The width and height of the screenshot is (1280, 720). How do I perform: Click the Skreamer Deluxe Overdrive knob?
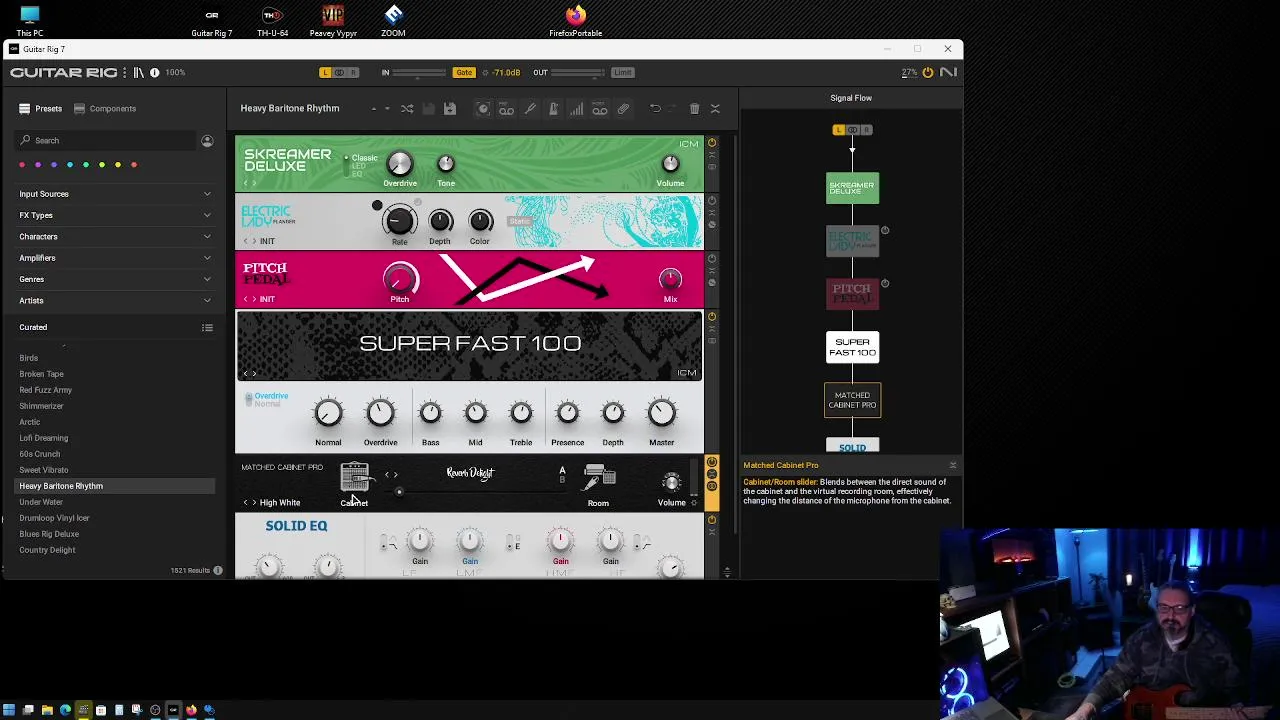click(399, 163)
